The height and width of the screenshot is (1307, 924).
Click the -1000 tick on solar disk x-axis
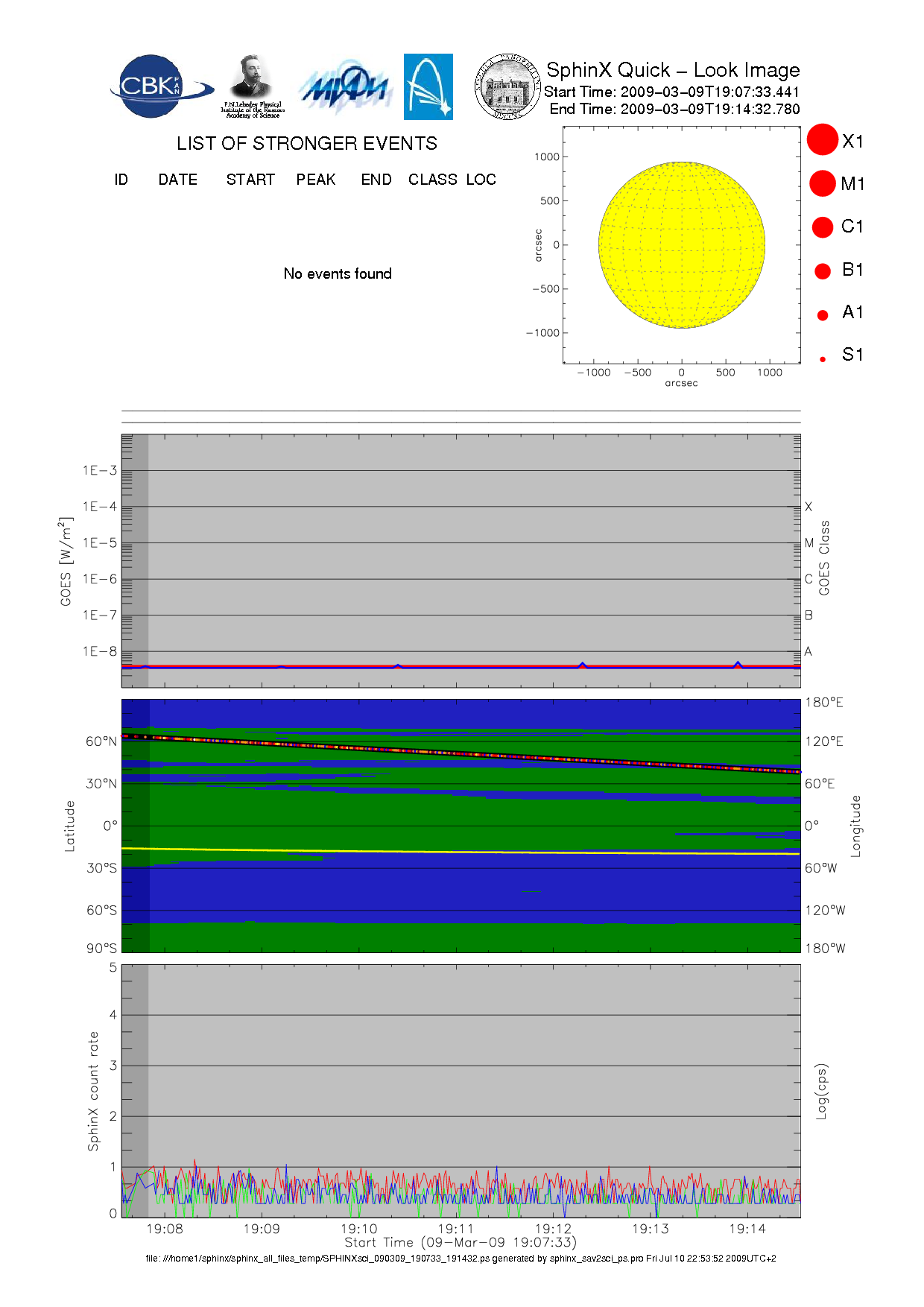click(594, 373)
